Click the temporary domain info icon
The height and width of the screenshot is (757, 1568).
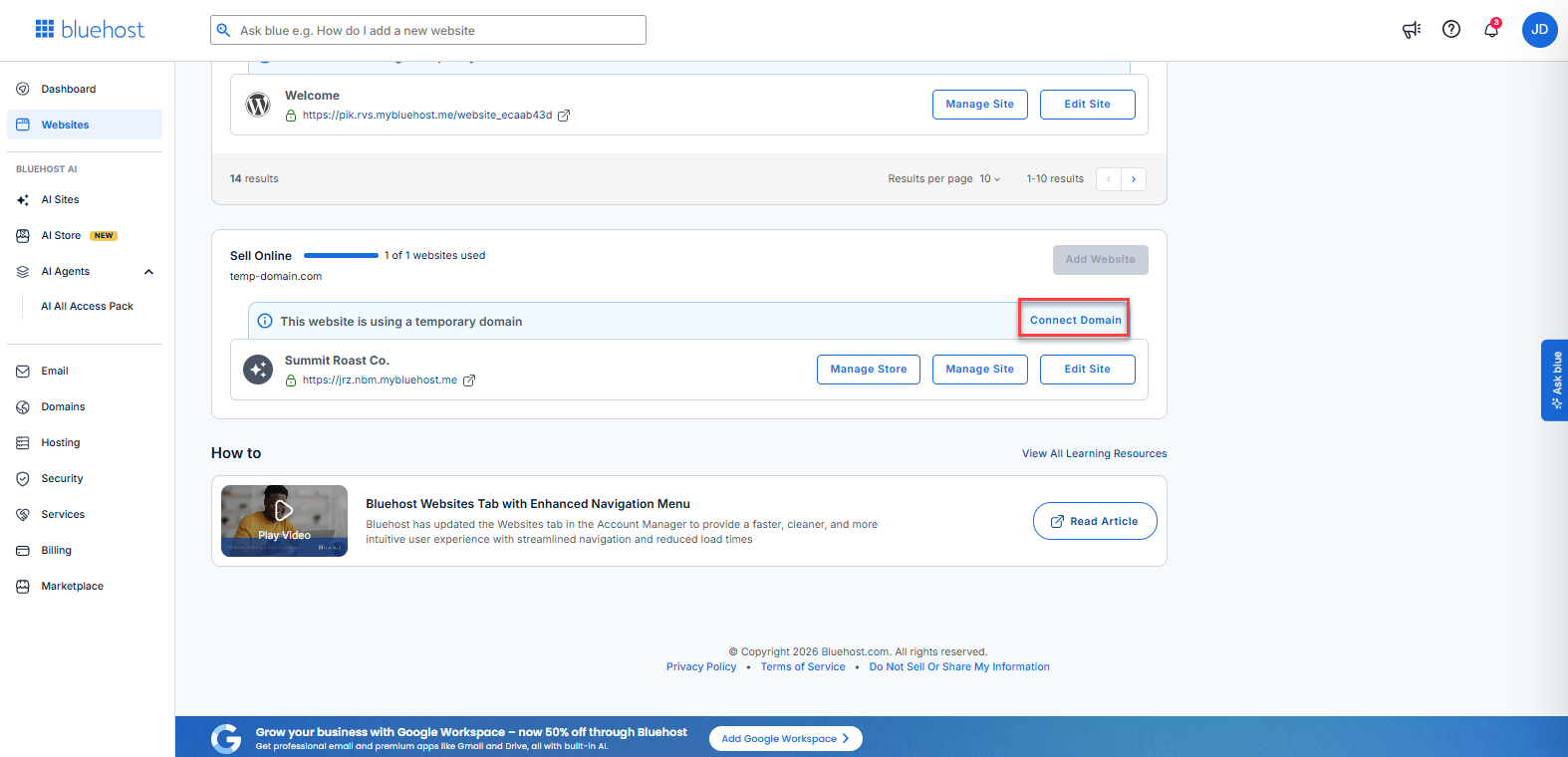[265, 321]
